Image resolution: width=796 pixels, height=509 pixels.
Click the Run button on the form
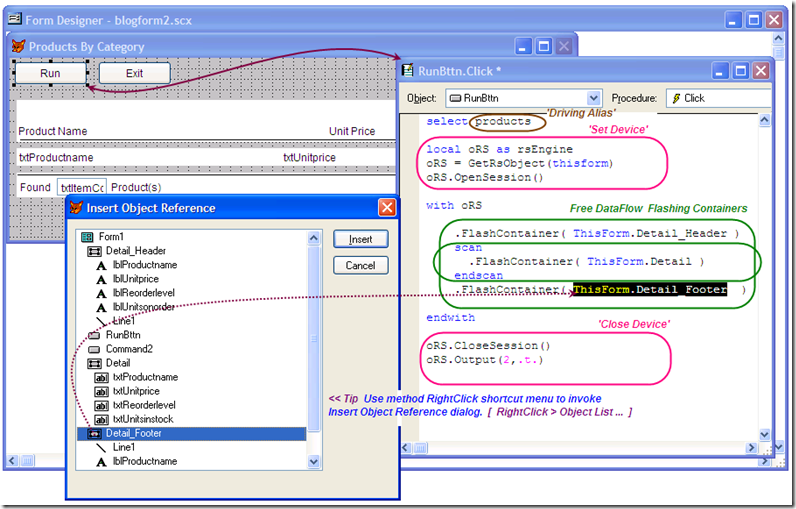(x=50, y=73)
